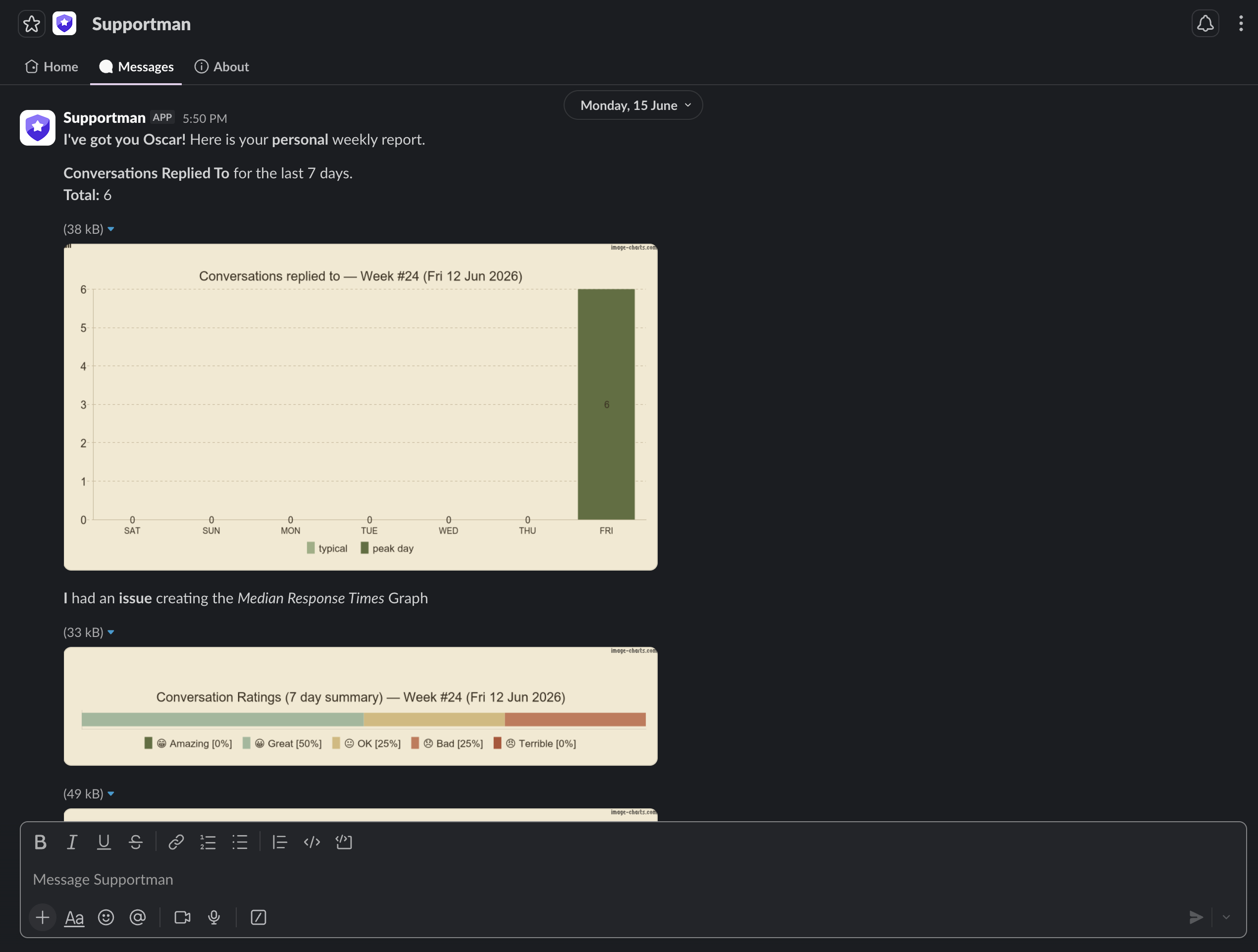Mention someone with the @ button
Image resolution: width=1258 pixels, height=952 pixels.
[138, 917]
